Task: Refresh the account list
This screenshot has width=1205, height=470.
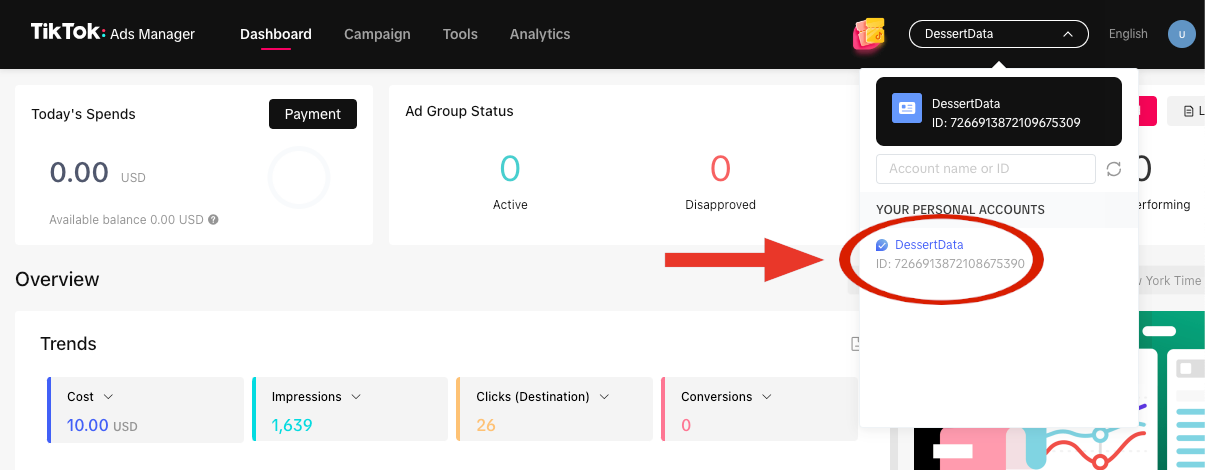Action: [1114, 169]
